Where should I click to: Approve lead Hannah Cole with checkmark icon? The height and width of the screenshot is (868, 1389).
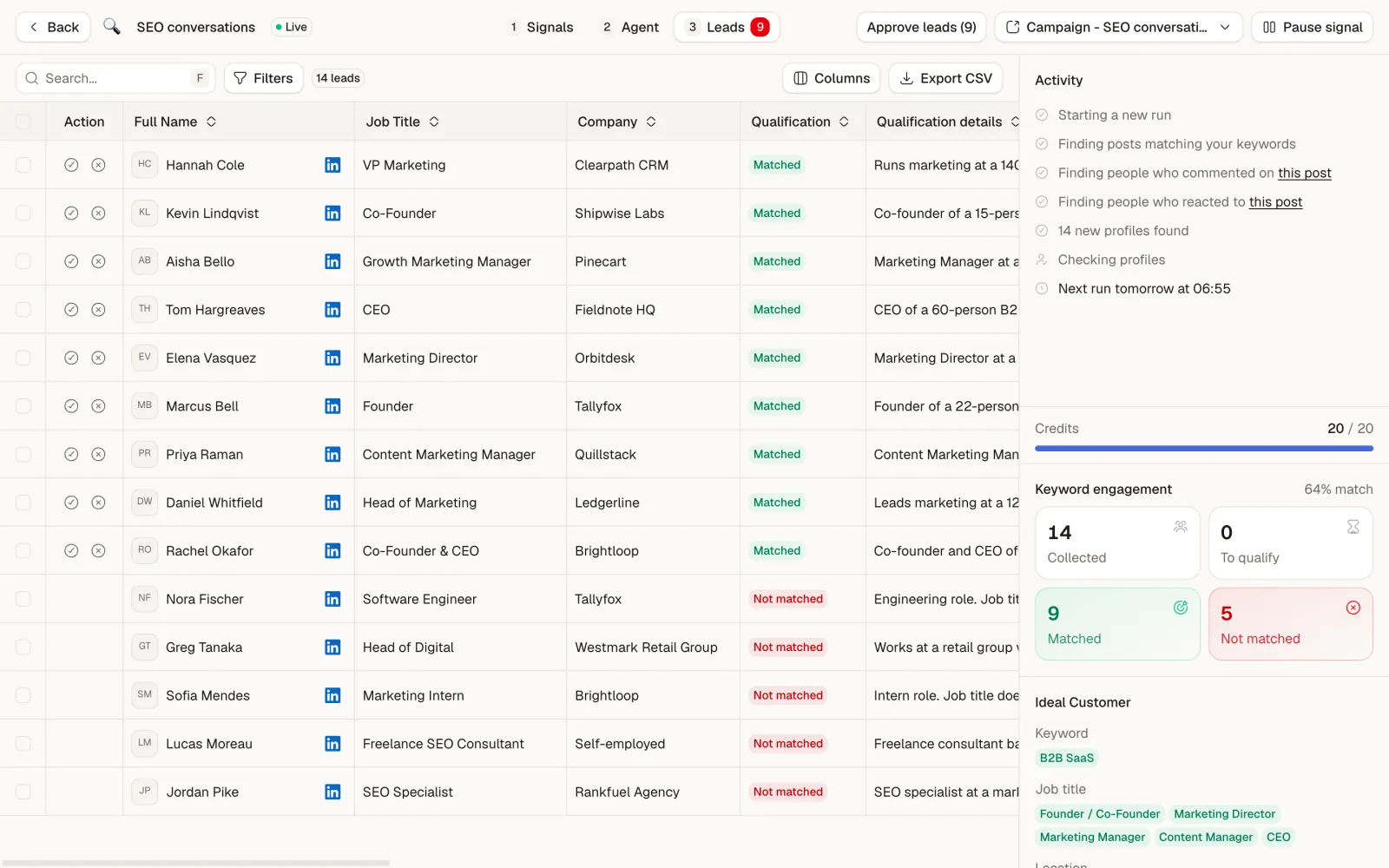pyautogui.click(x=71, y=165)
